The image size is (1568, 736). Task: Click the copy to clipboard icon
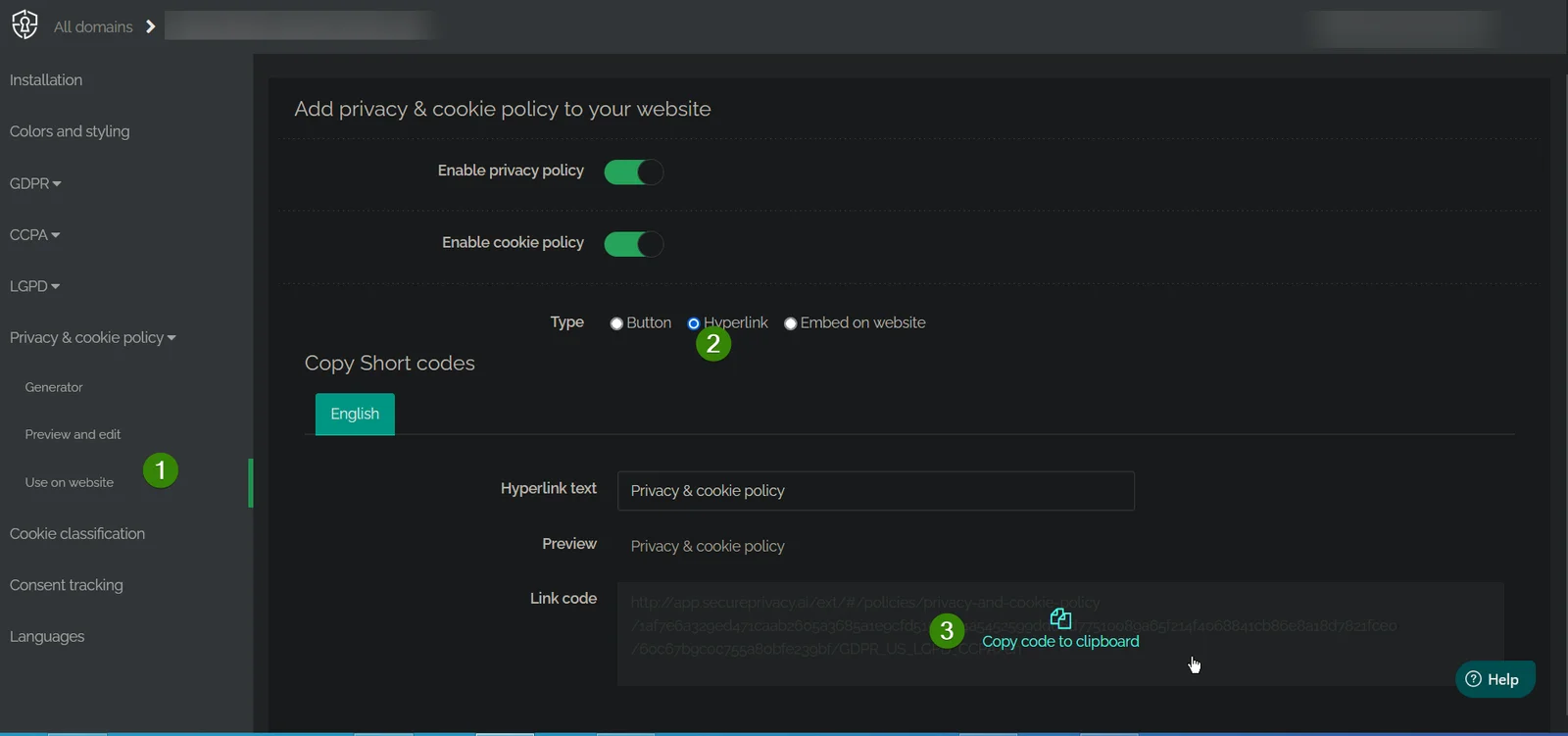pyautogui.click(x=1060, y=619)
